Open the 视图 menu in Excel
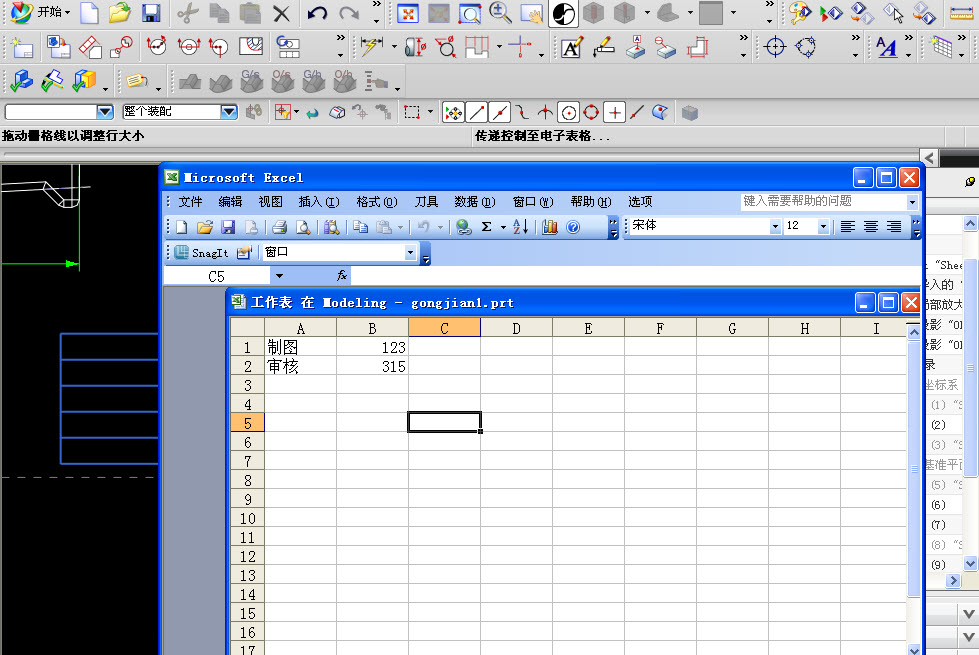This screenshot has width=979, height=655. point(270,202)
